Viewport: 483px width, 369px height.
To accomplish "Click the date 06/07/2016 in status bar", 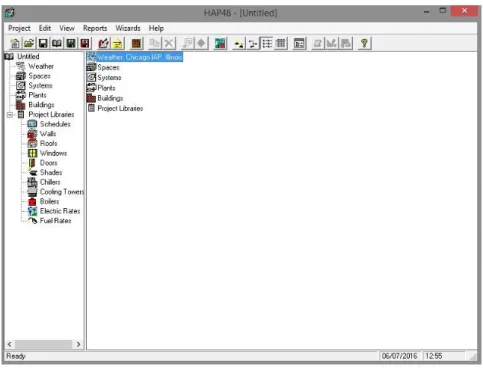I will pyautogui.click(x=399, y=356).
